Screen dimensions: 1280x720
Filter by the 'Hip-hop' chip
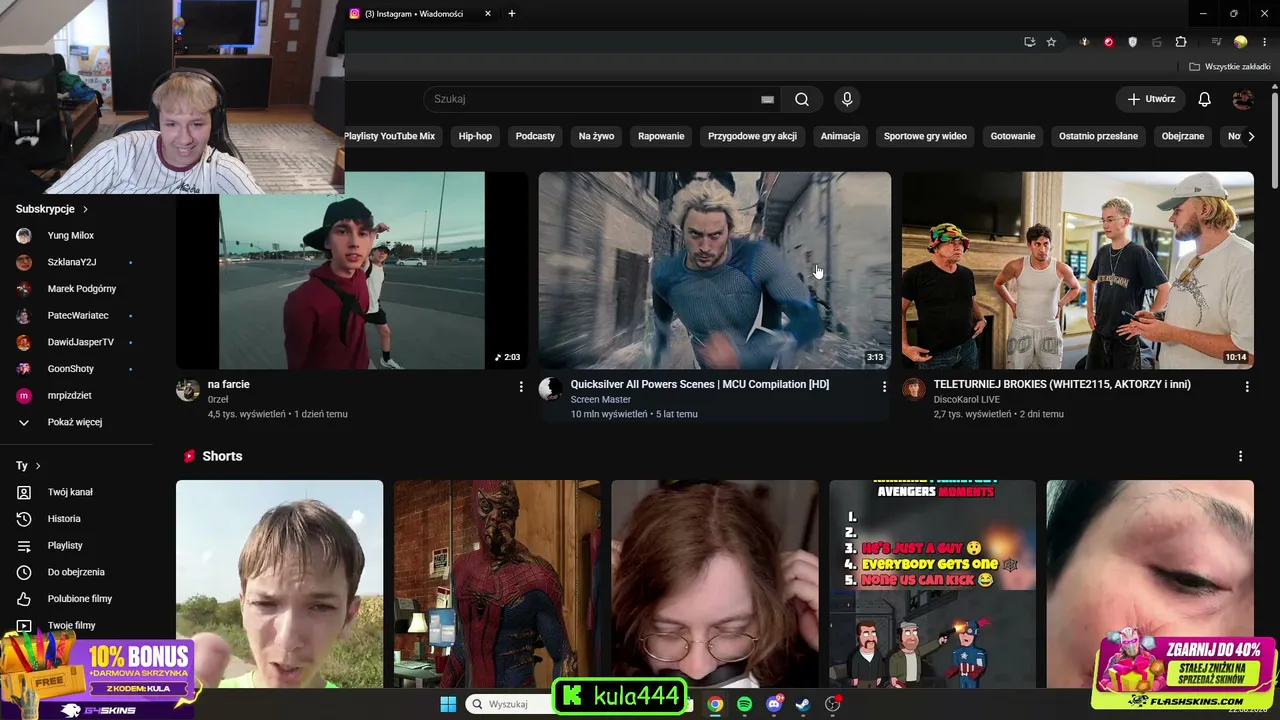pos(475,136)
